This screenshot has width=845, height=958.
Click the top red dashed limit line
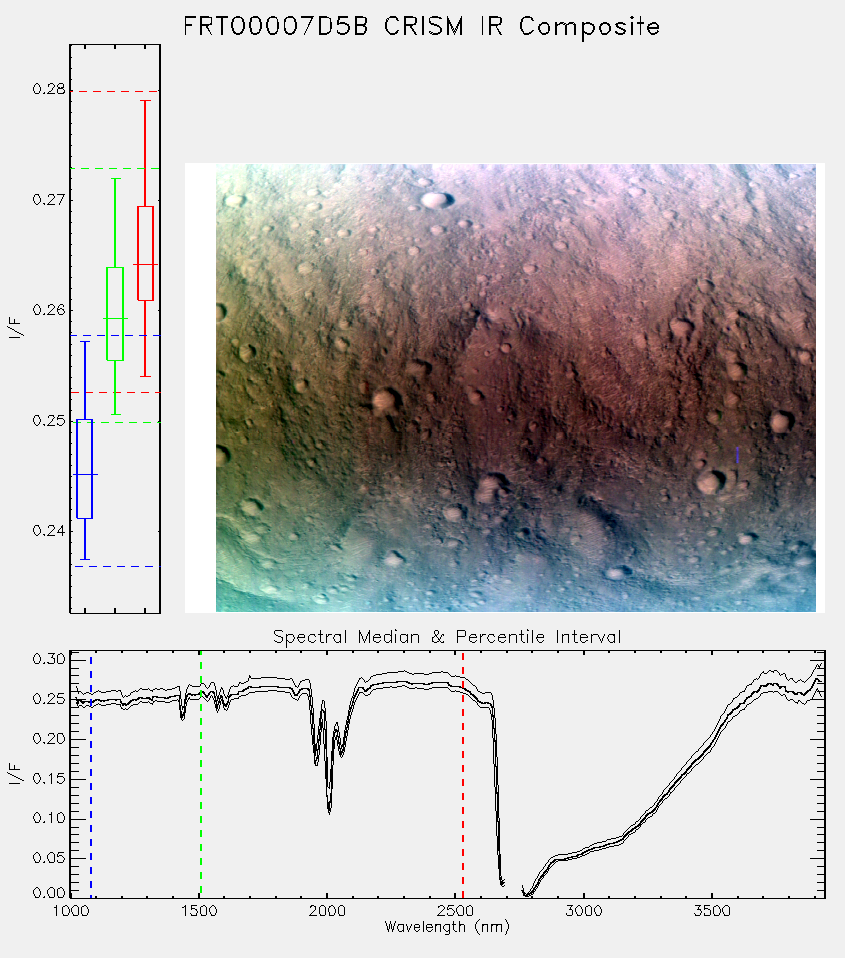(x=115, y=92)
